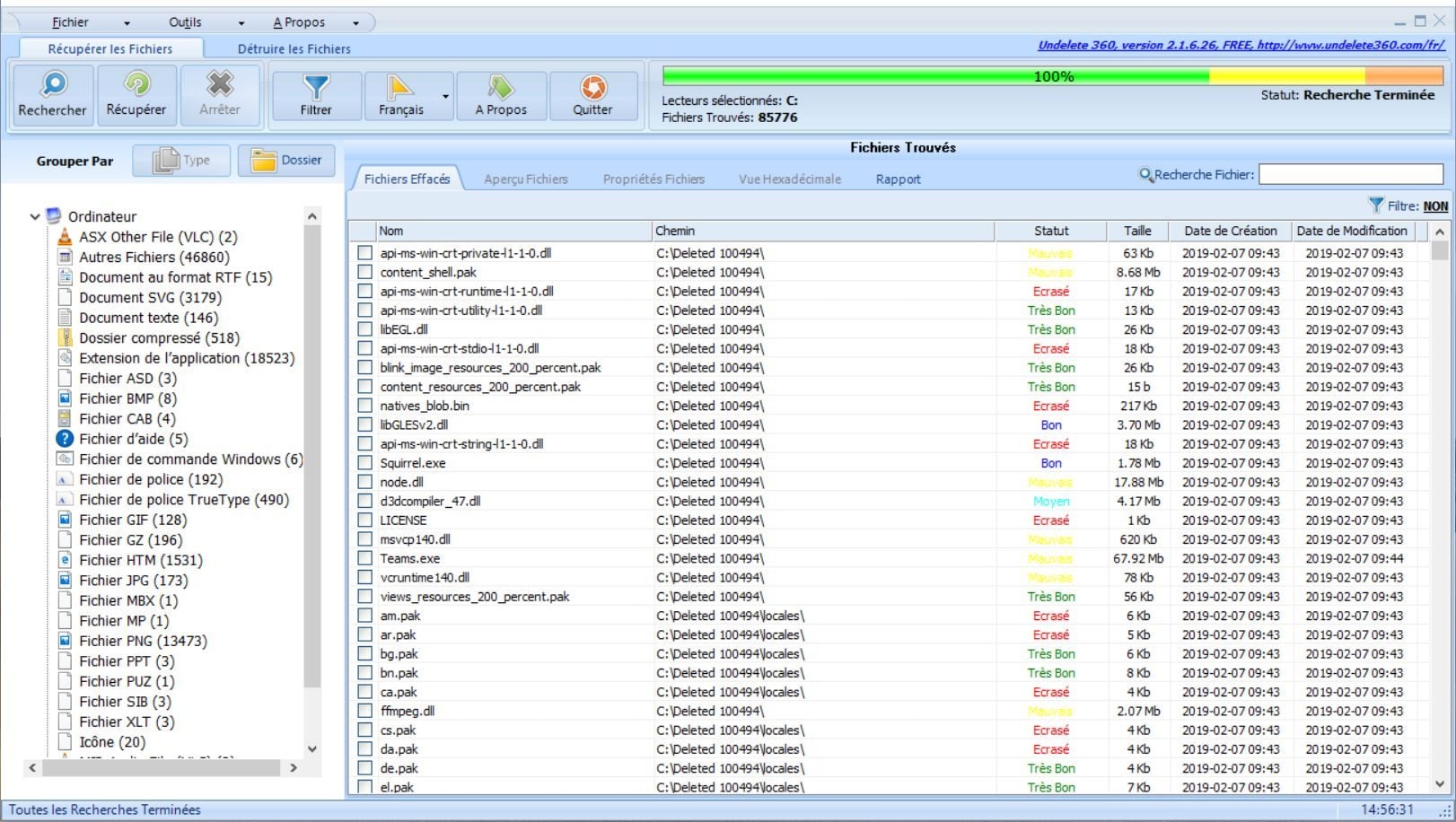Select the Teams.exe file checkbox
The image size is (1456, 822).
click(x=364, y=558)
